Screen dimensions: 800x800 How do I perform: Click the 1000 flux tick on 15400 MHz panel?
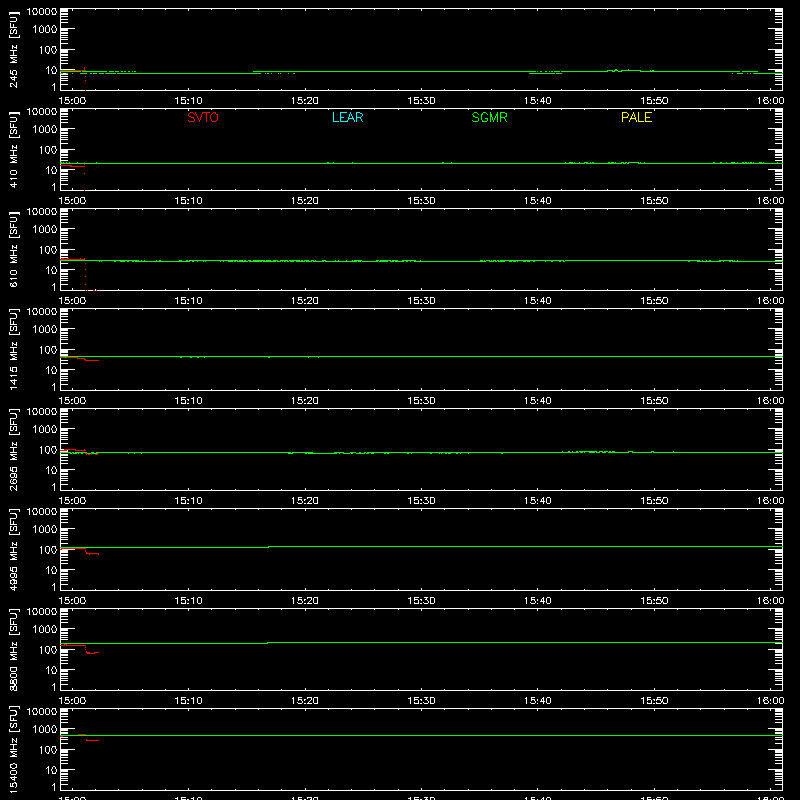(45, 730)
